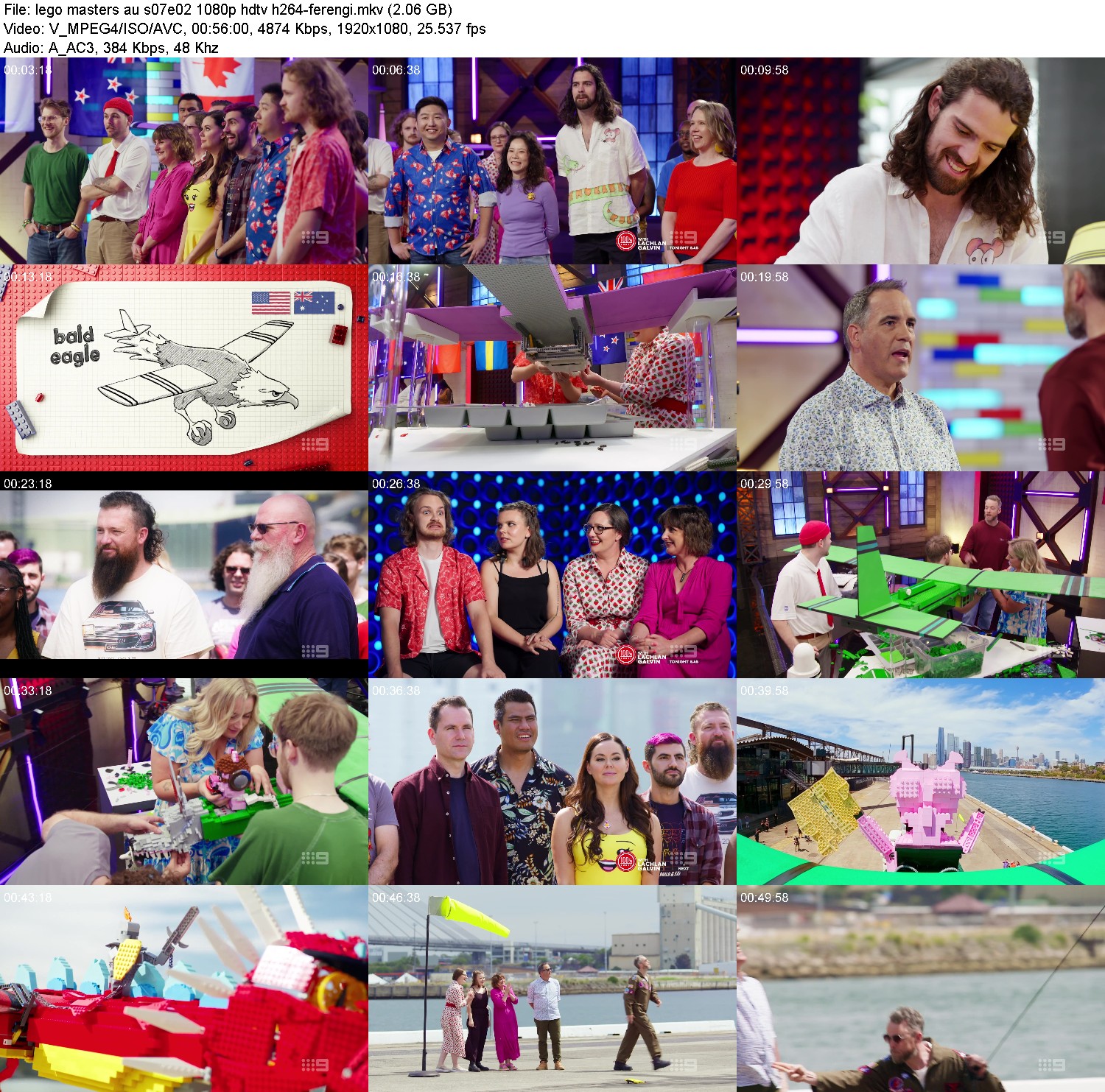The height and width of the screenshot is (1092, 1105).
Task: Open the thumbnail at 00:26:38
Action: [552, 575]
